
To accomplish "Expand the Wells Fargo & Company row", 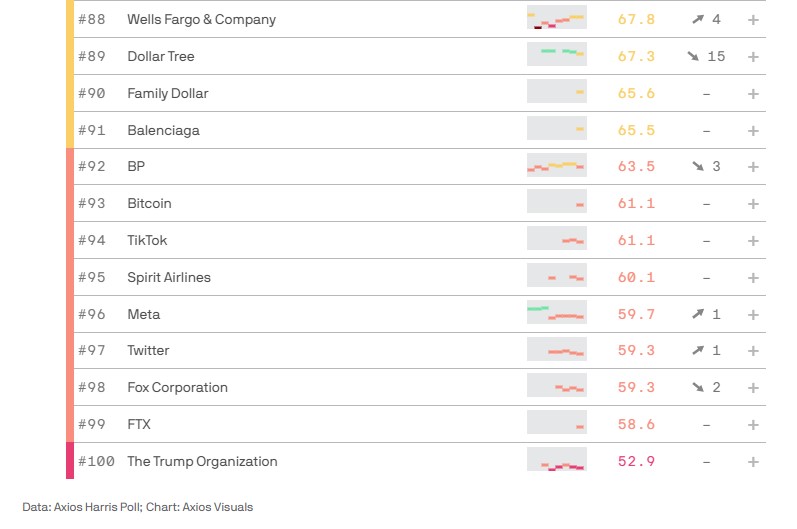I will point(753,20).
